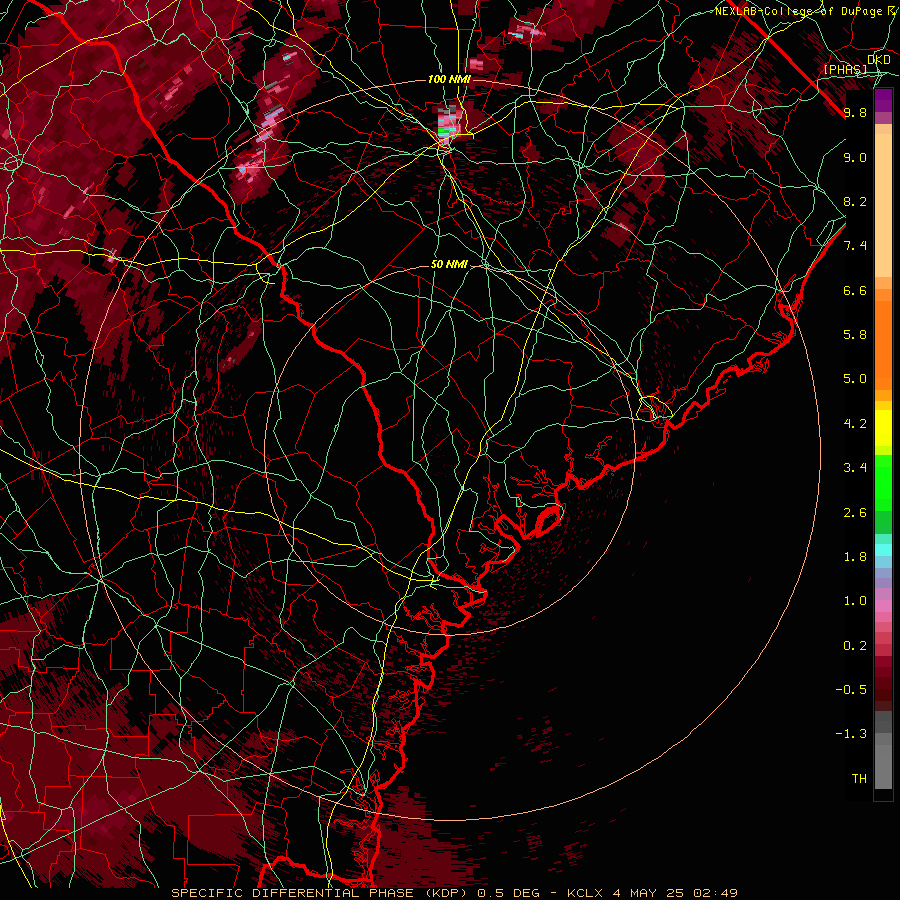Click the "100 NMI" range ring label
Image resolution: width=900 pixels, height=900 pixels.
(449, 79)
